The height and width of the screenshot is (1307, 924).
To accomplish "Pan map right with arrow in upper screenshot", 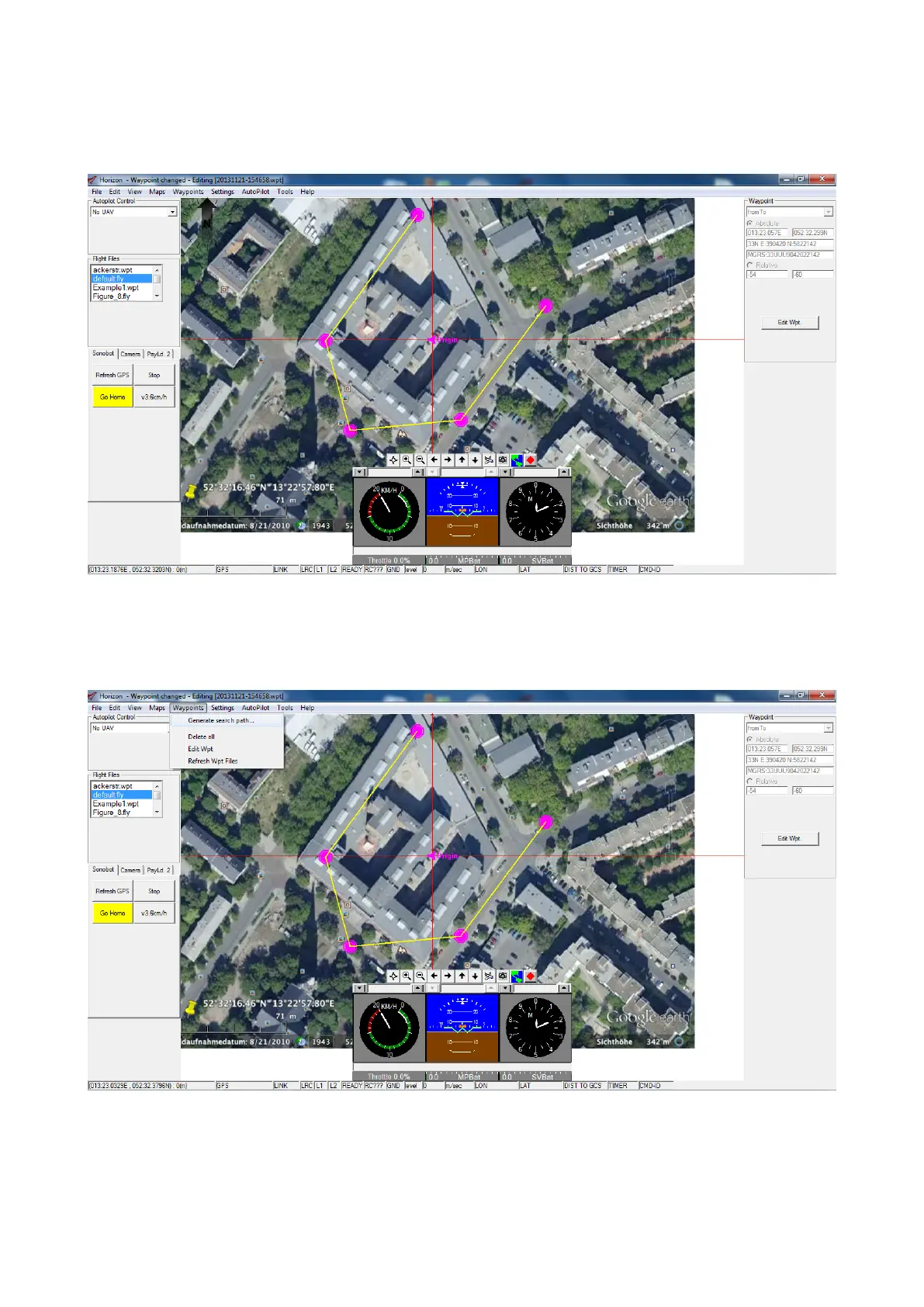I will click(448, 459).
